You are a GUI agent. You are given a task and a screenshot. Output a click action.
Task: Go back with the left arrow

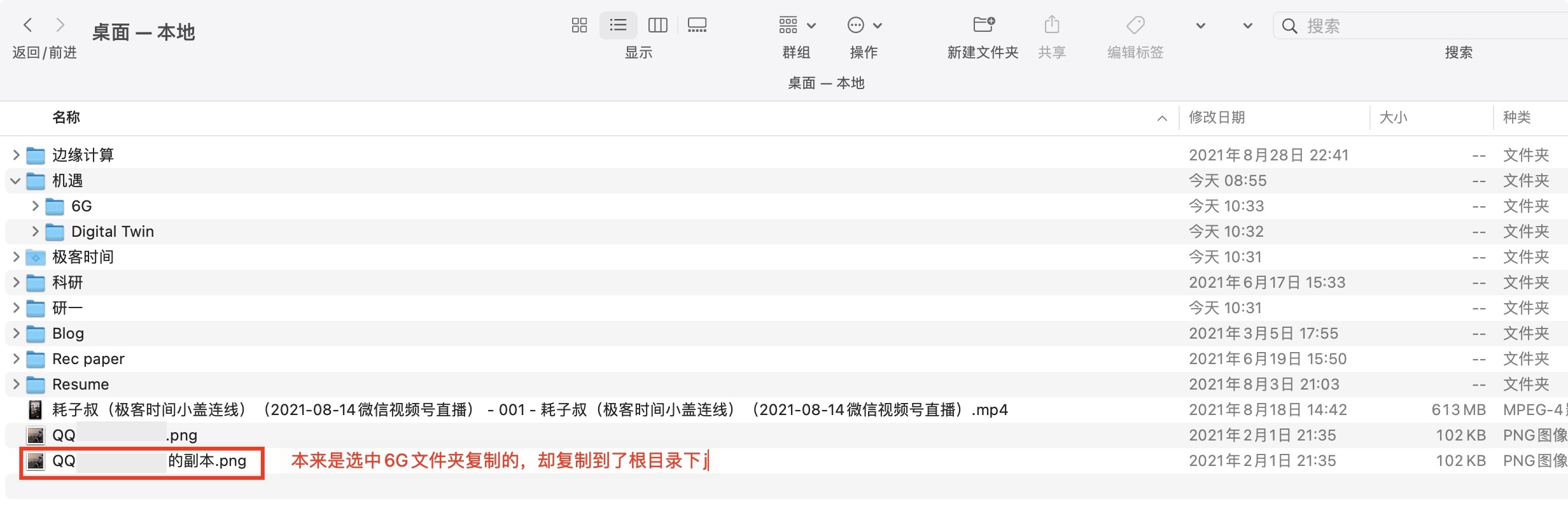point(27,25)
